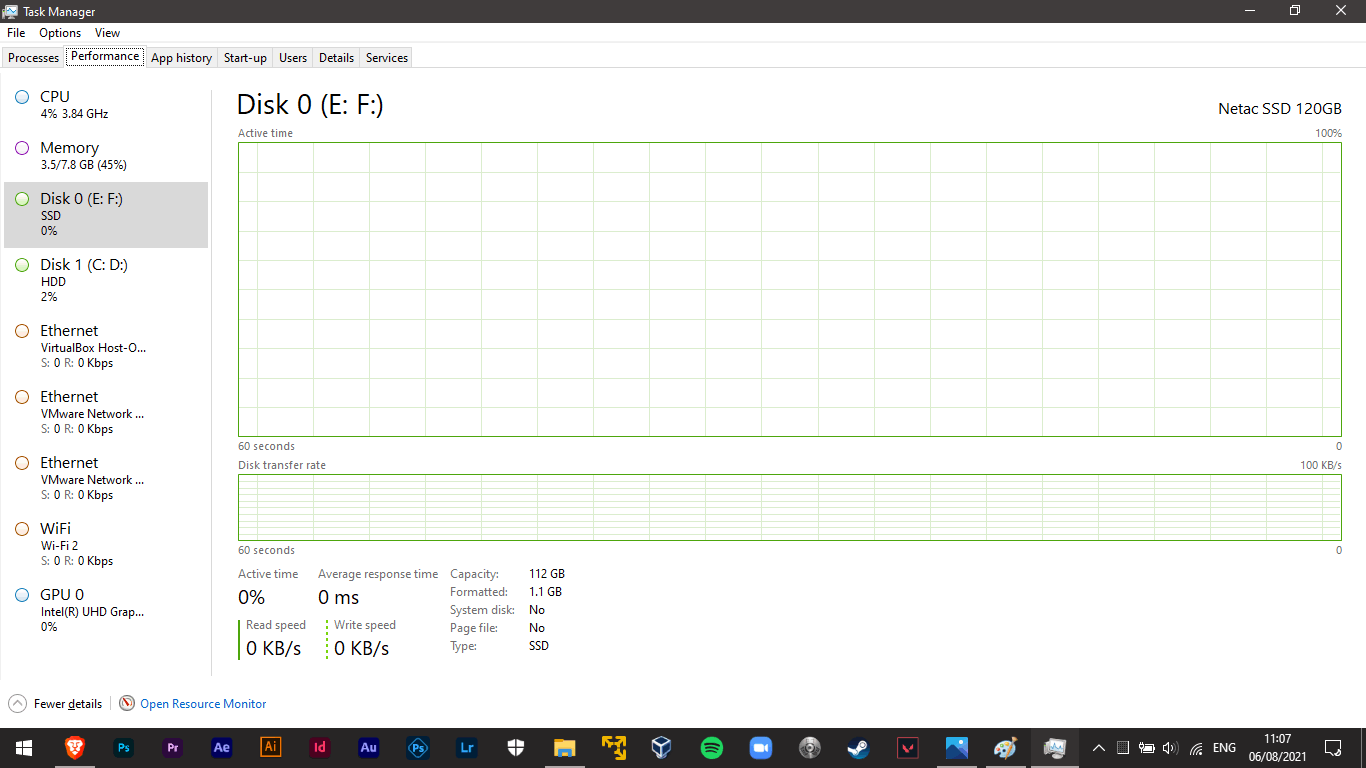Select WiFi in the performance sidebar

click(106, 544)
